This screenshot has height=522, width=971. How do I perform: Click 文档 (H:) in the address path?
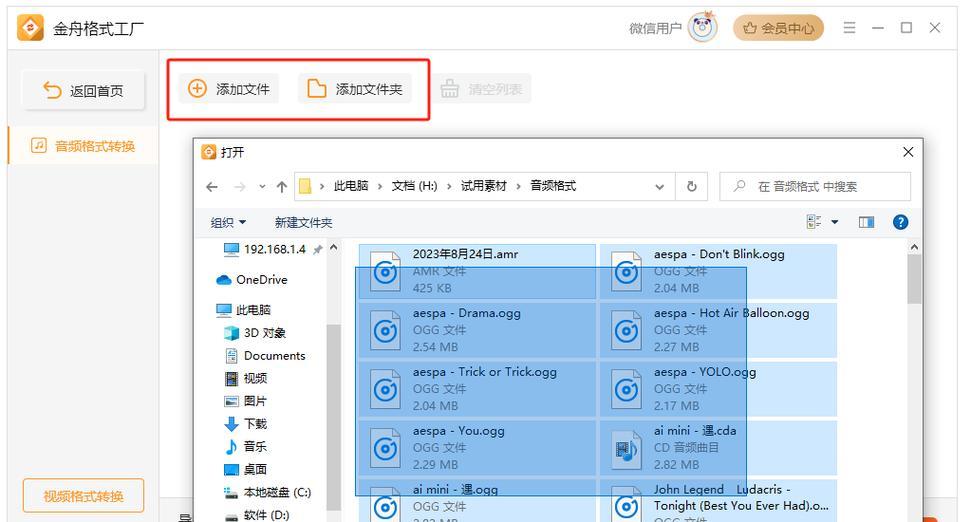414,186
